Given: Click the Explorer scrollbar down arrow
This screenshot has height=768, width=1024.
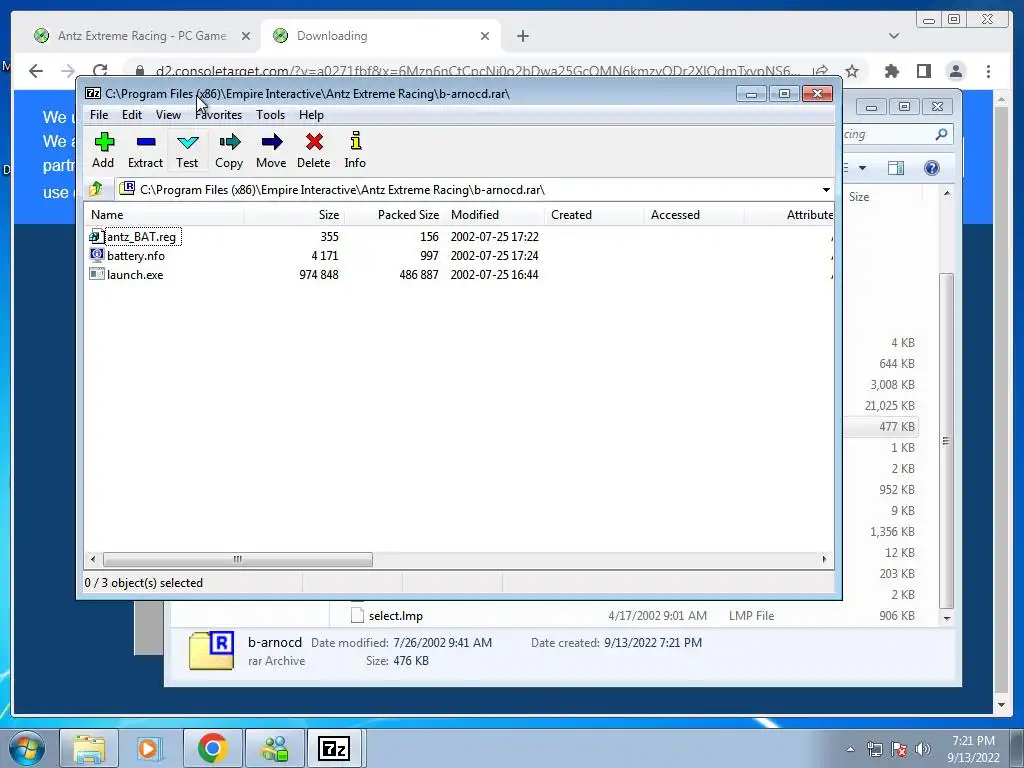Looking at the screenshot, I should (947, 618).
